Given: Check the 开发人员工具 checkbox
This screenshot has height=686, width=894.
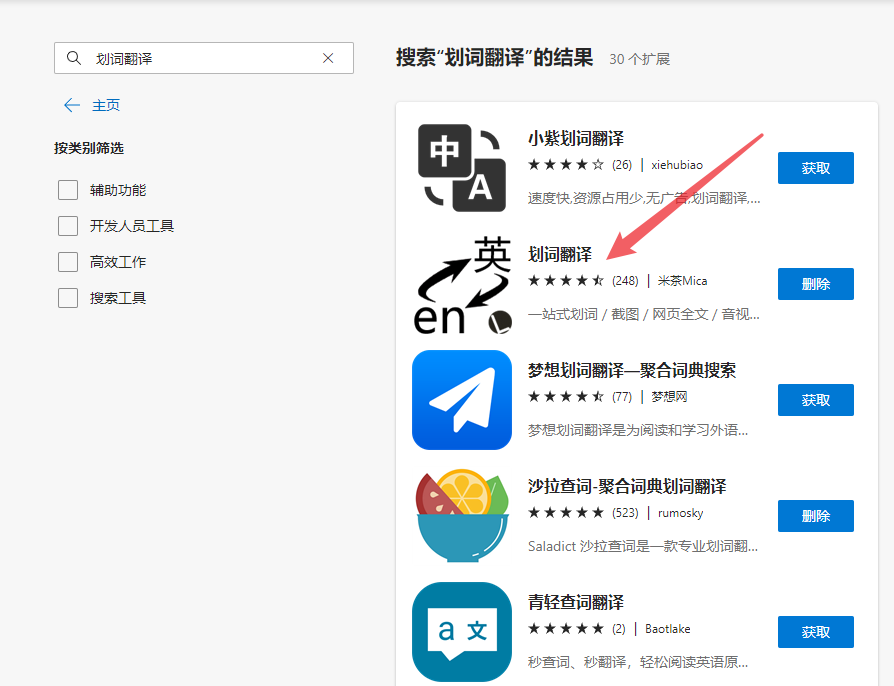Looking at the screenshot, I should (68, 226).
